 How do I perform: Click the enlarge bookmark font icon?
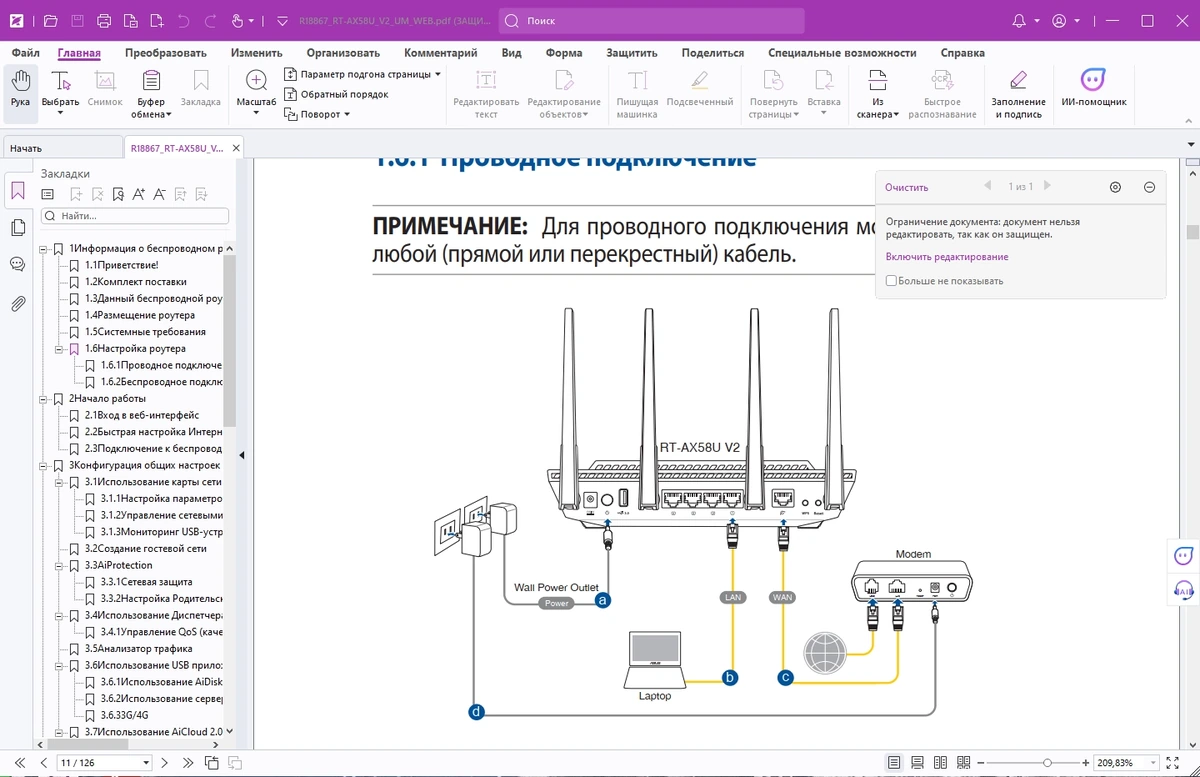coord(139,194)
